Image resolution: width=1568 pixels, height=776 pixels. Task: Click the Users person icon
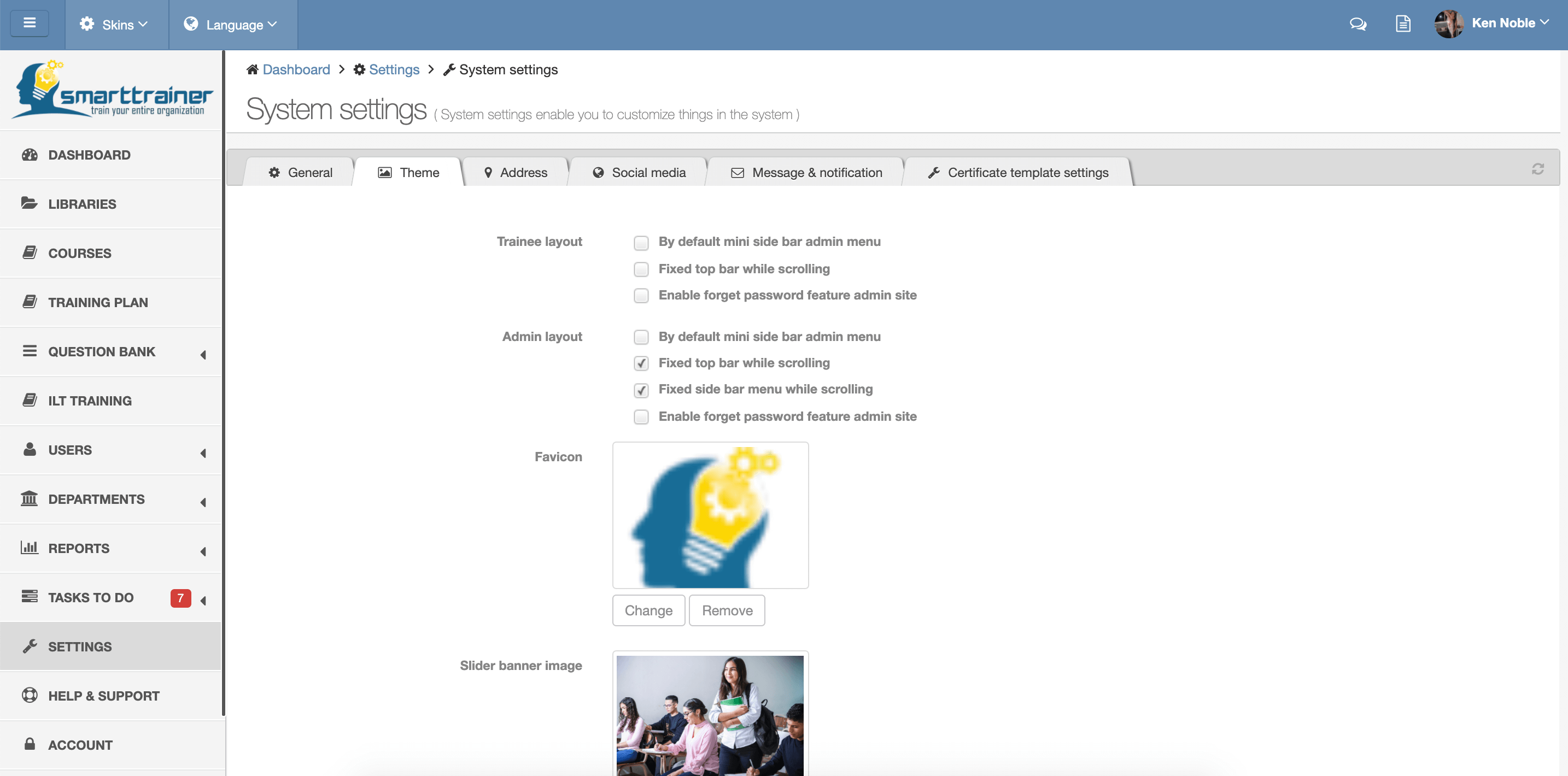click(x=29, y=449)
